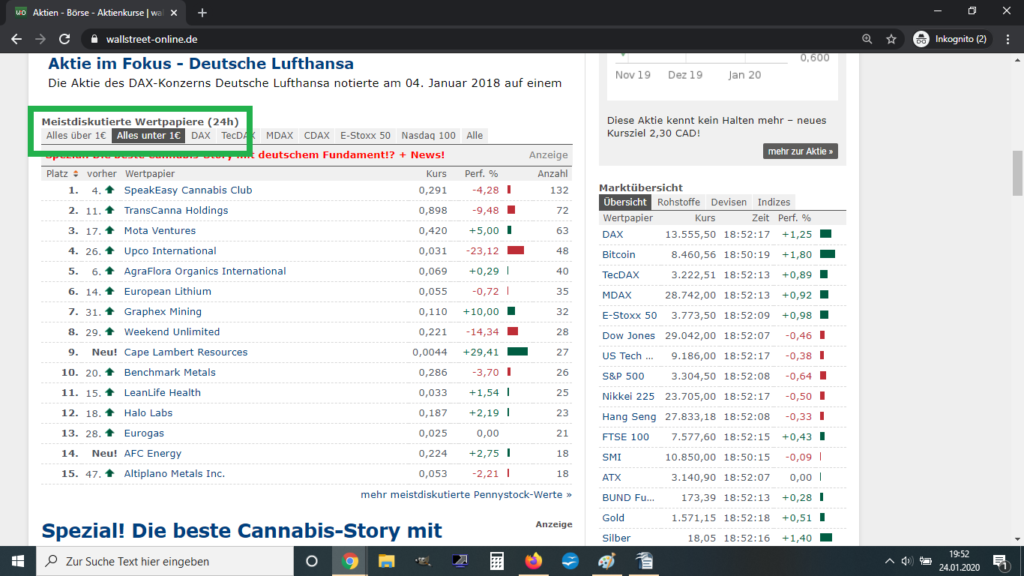Click the 'mehr zur Aktie' button

(x=800, y=152)
